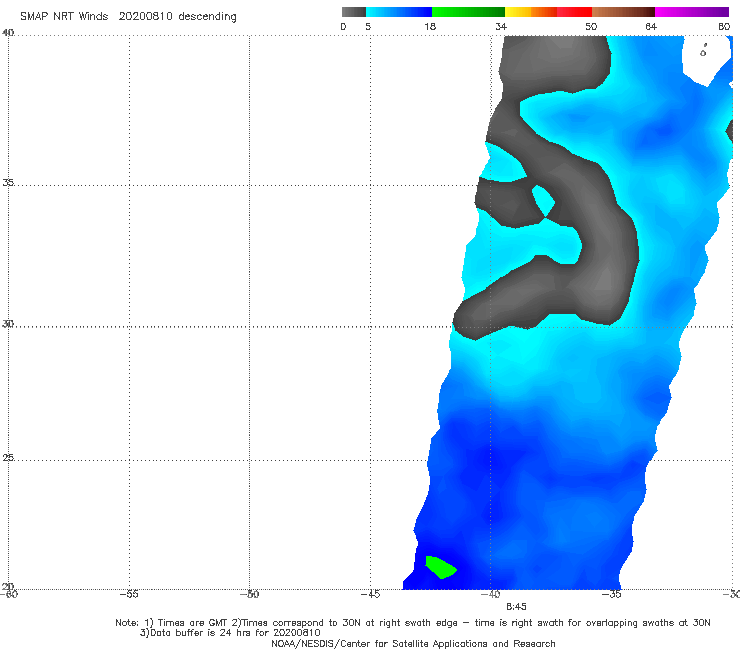Viewport: 740px width, 650px height.
Task: Click the longitude label '-55'
Action: pyautogui.click(x=129, y=594)
